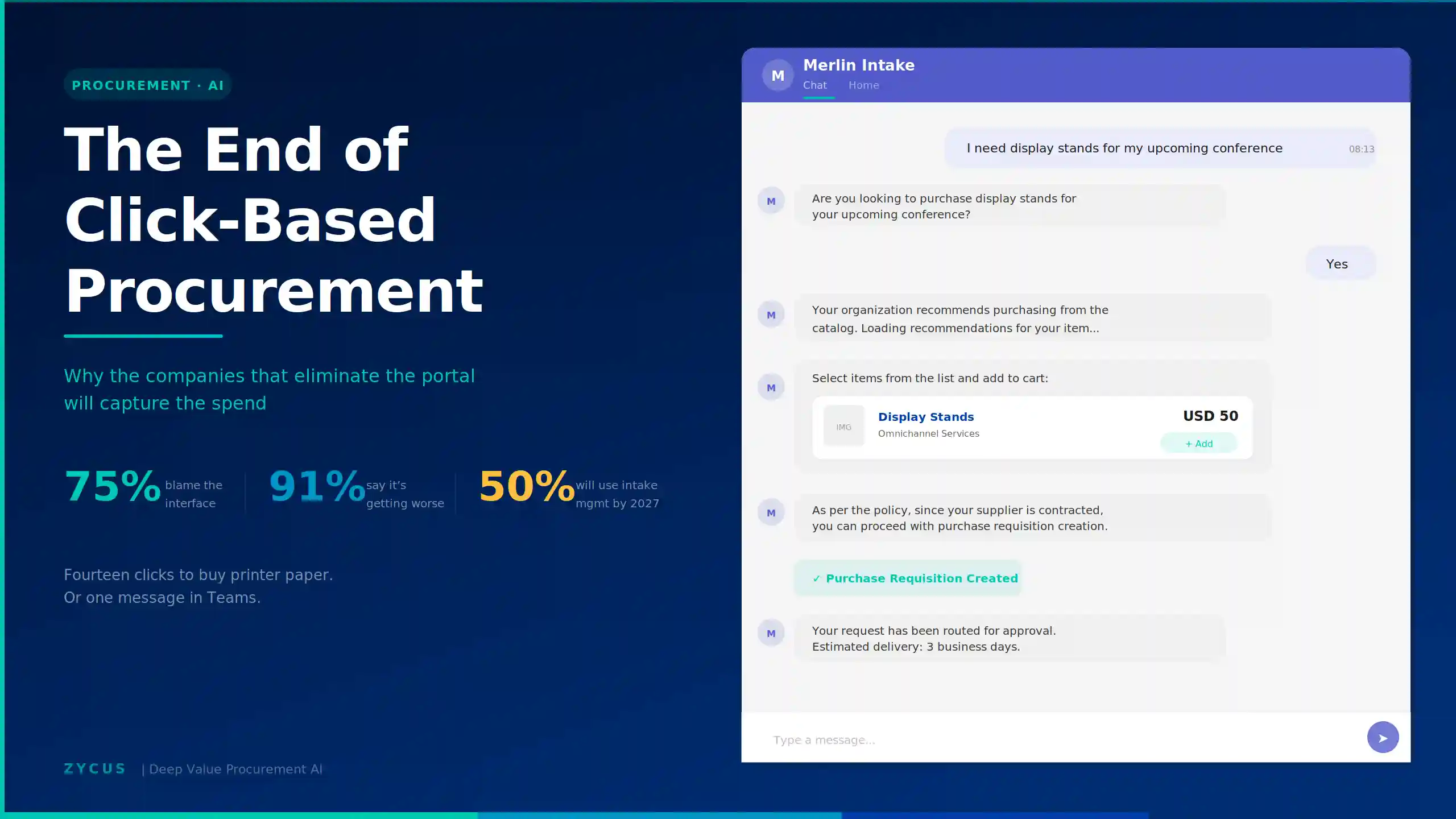Toggle the Purchase Requisition Created status badge
Image resolution: width=1456 pixels, height=819 pixels.
coord(908,578)
